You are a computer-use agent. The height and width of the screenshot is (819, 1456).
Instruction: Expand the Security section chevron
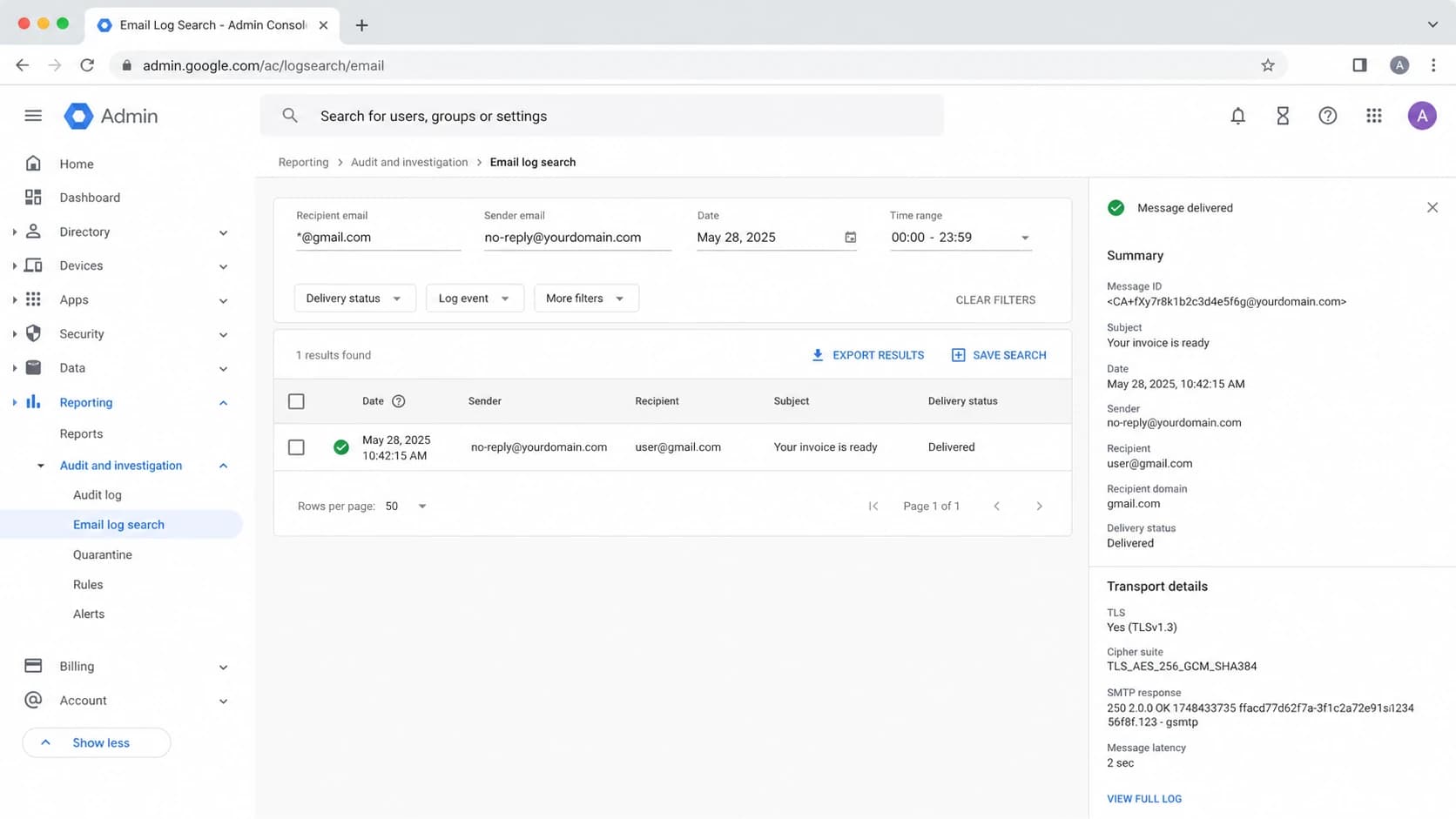[223, 334]
